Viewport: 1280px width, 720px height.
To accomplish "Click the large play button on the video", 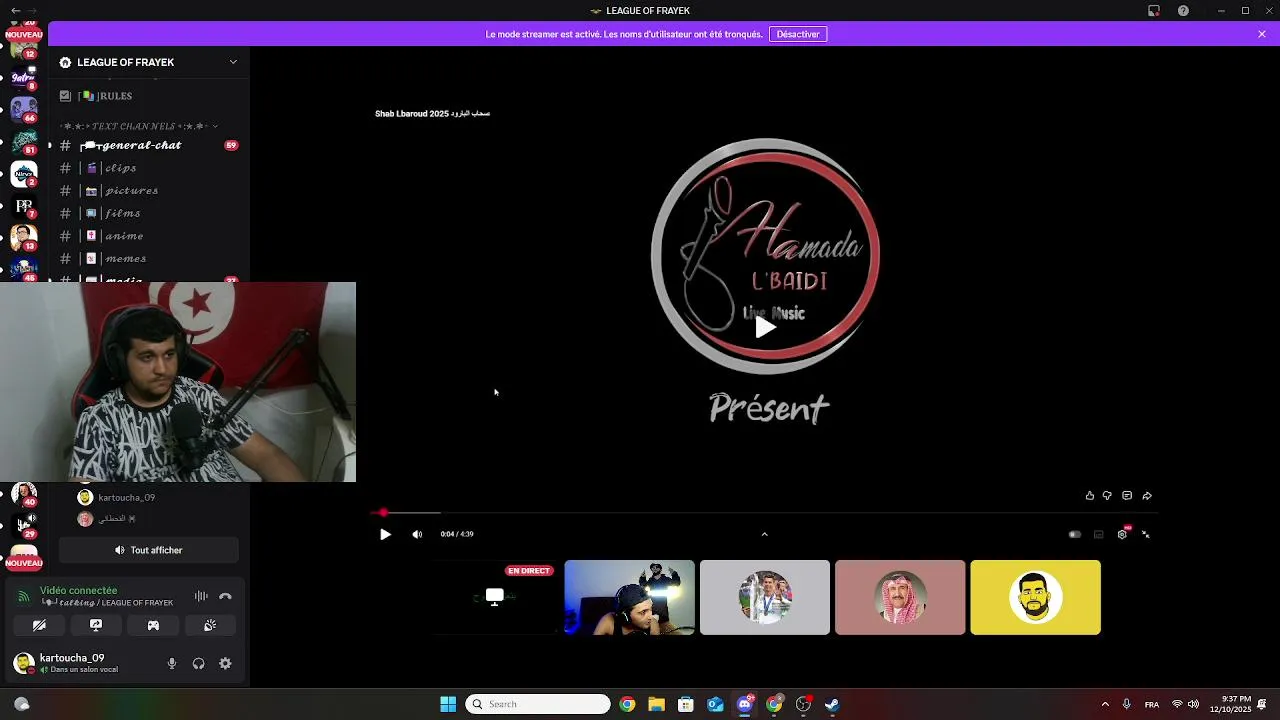I will click(x=765, y=327).
